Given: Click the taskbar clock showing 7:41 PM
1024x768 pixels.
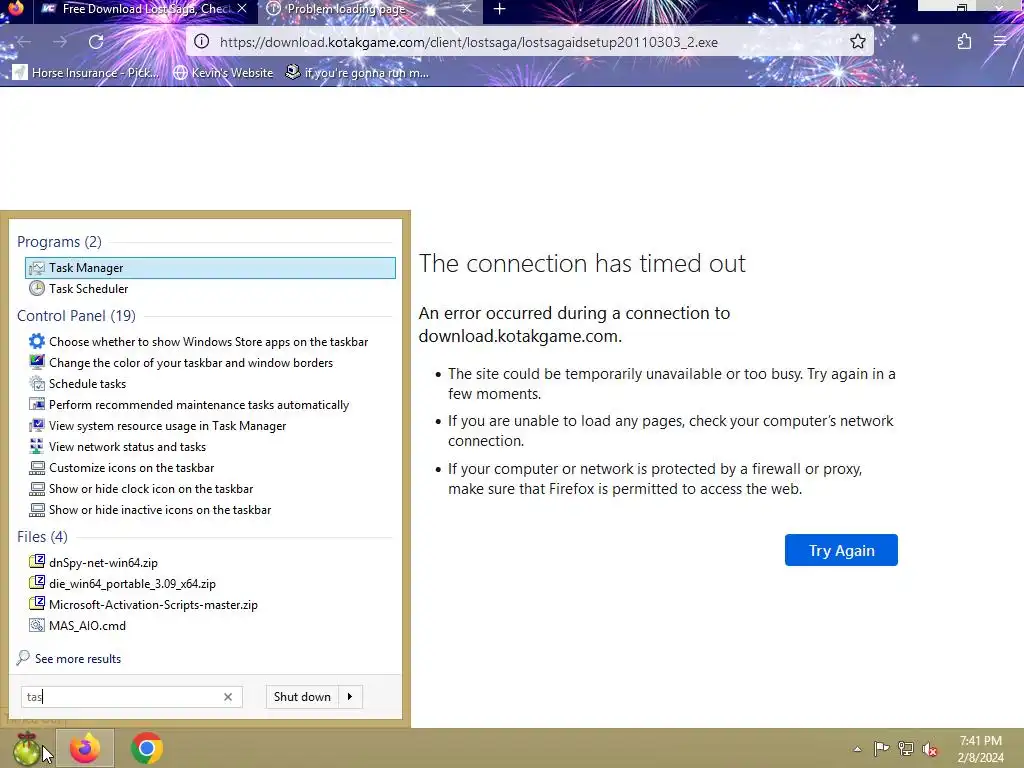Looking at the screenshot, I should pyautogui.click(x=980, y=749).
